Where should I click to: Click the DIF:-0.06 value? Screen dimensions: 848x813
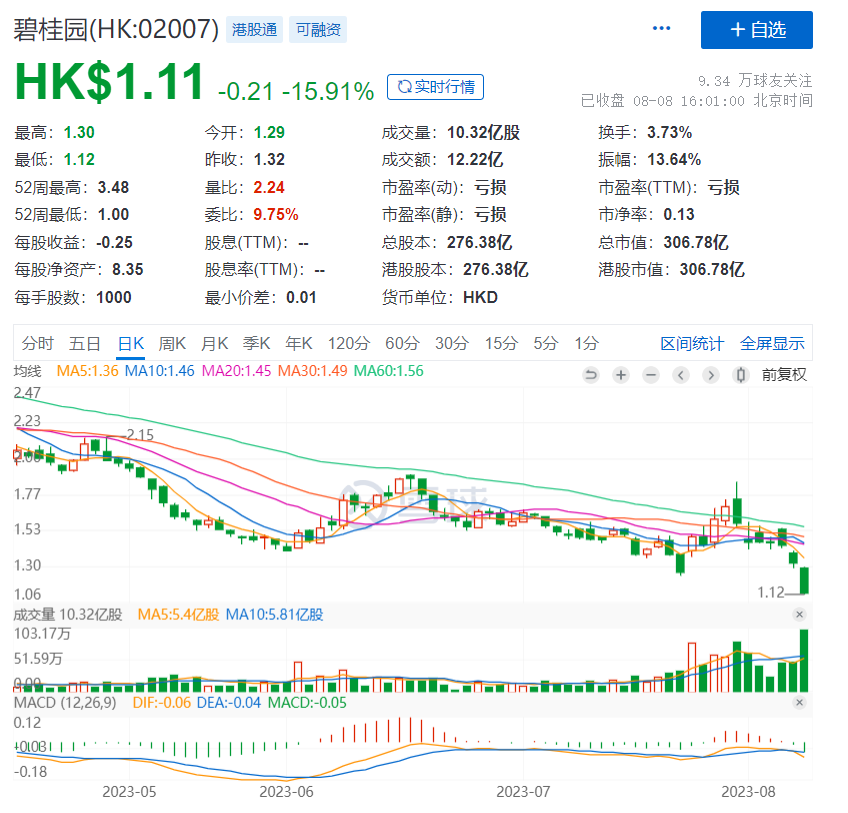point(162,703)
